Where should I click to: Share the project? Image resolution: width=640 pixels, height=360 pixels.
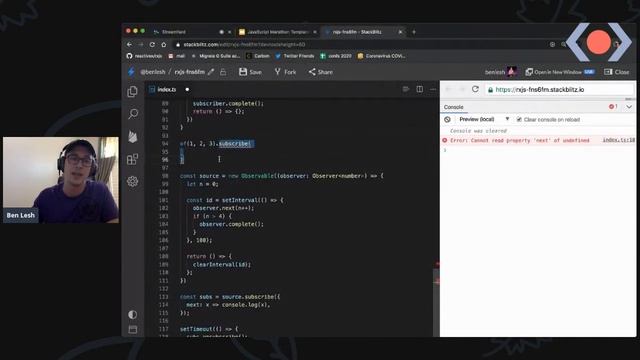click(320, 72)
